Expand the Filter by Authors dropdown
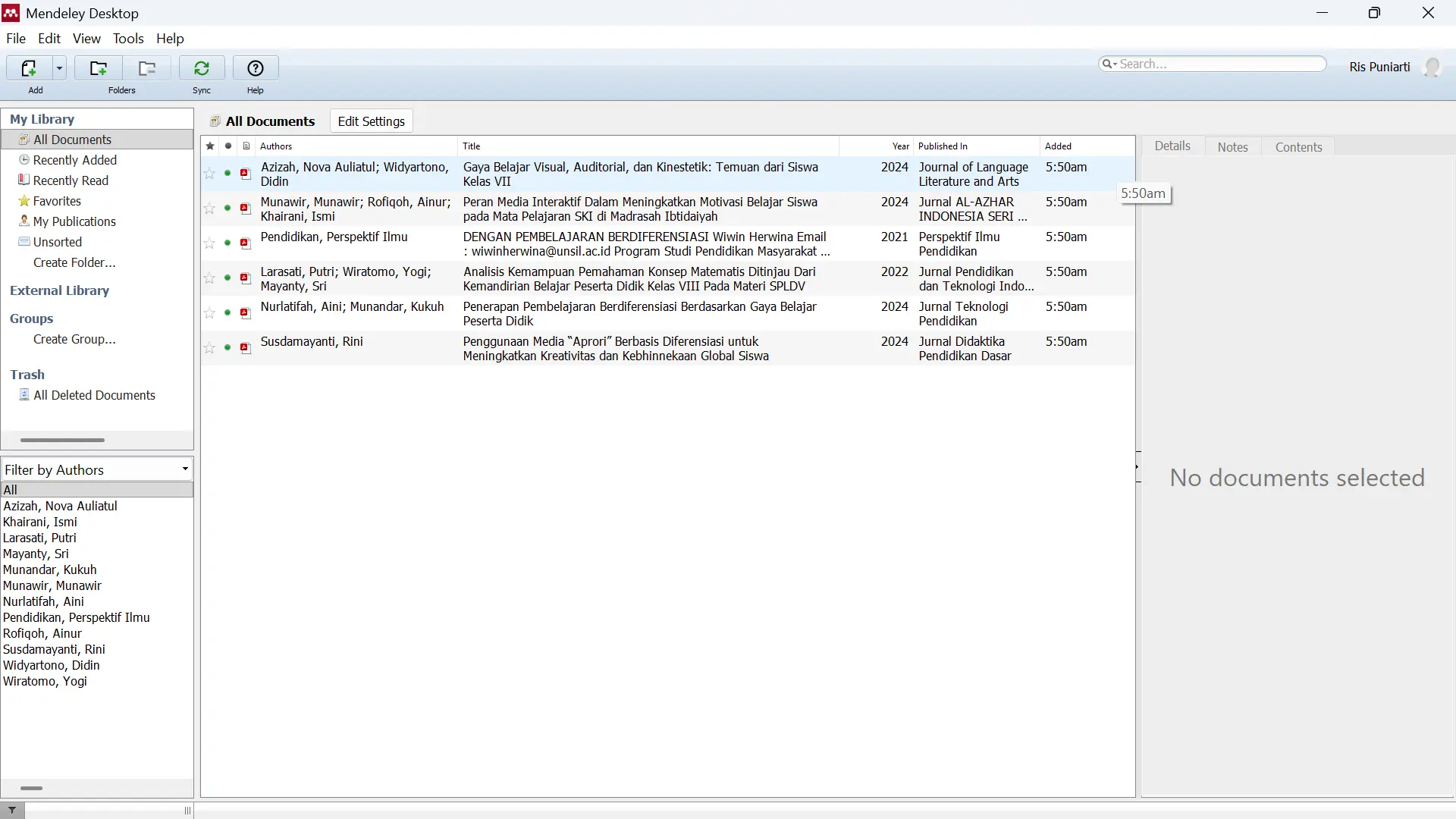Viewport: 1456px width, 819px height. (185, 469)
